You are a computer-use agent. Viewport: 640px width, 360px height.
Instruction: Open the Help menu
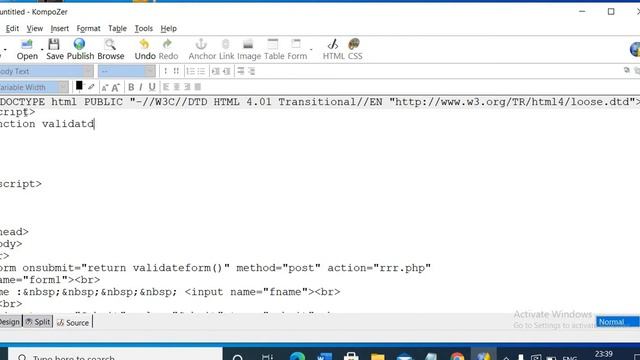[169, 29]
